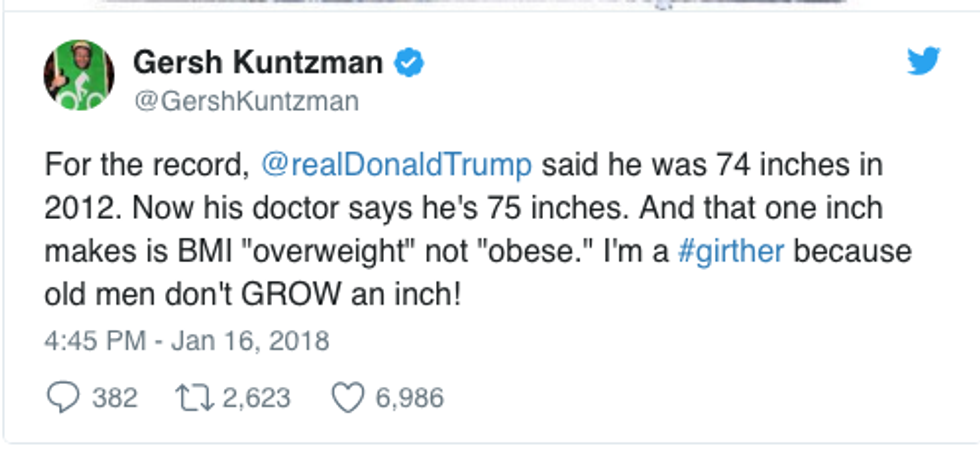Click the 6,986 likes count
Screen dimensions: 980x452
409,398
